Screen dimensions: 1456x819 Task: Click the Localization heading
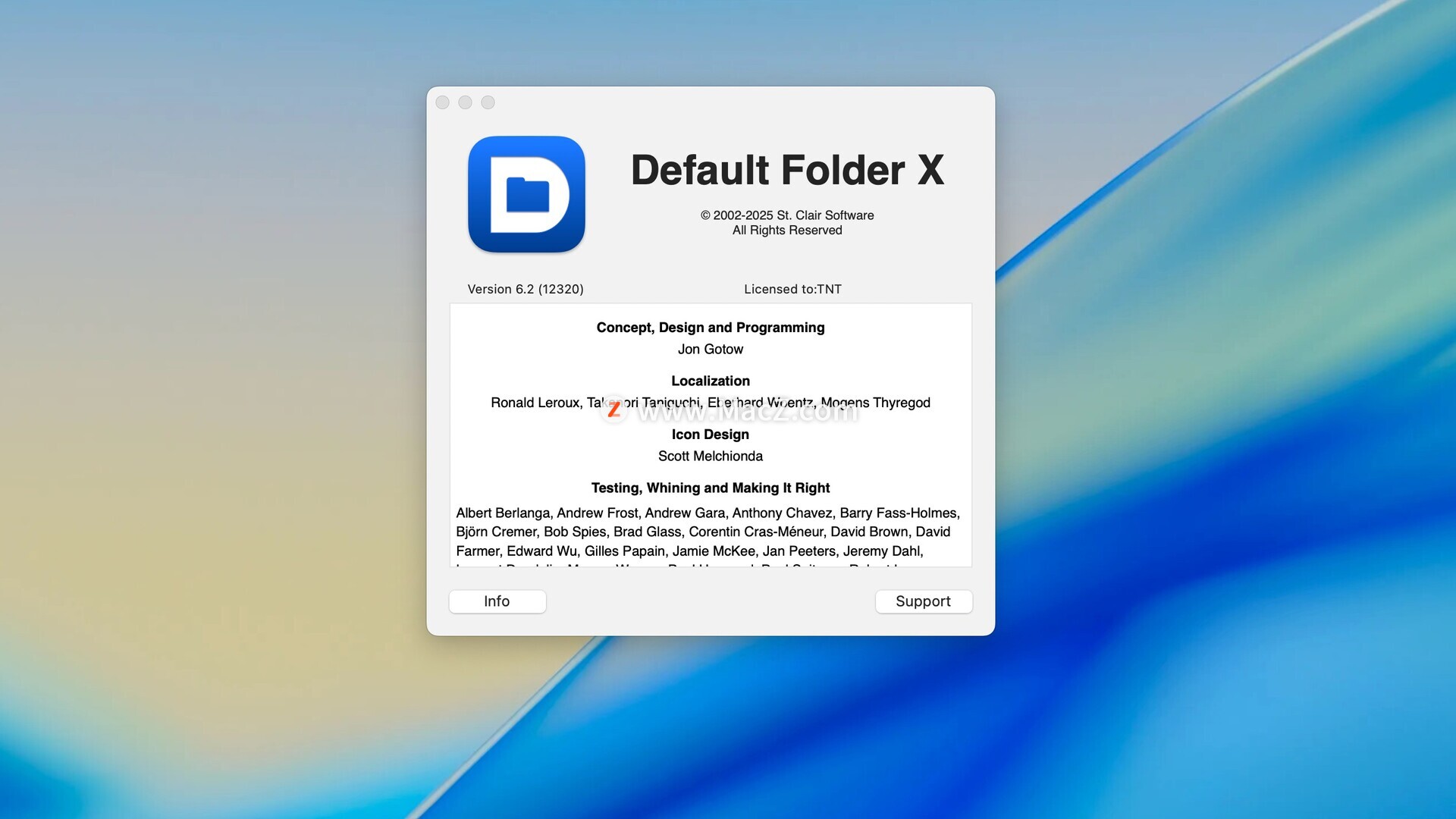tap(711, 381)
